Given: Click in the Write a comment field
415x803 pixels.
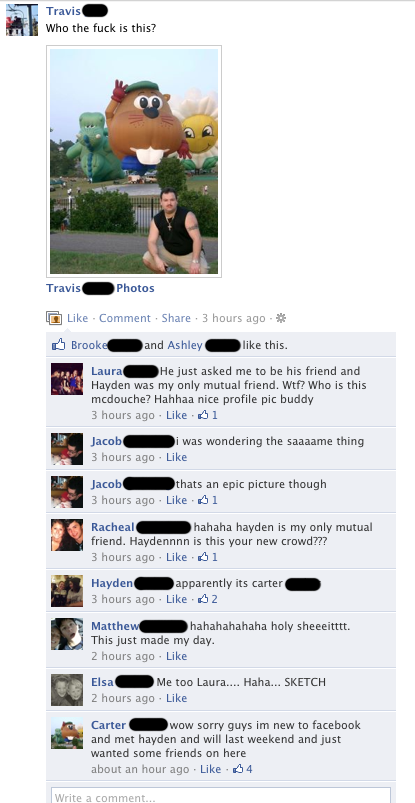Looking at the screenshot, I should tap(221, 795).
